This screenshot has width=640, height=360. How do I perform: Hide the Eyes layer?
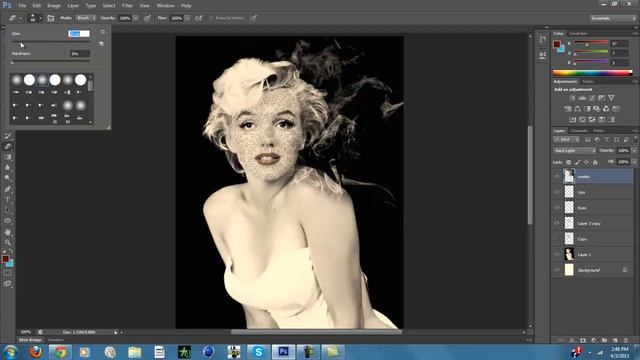[x=557, y=208]
